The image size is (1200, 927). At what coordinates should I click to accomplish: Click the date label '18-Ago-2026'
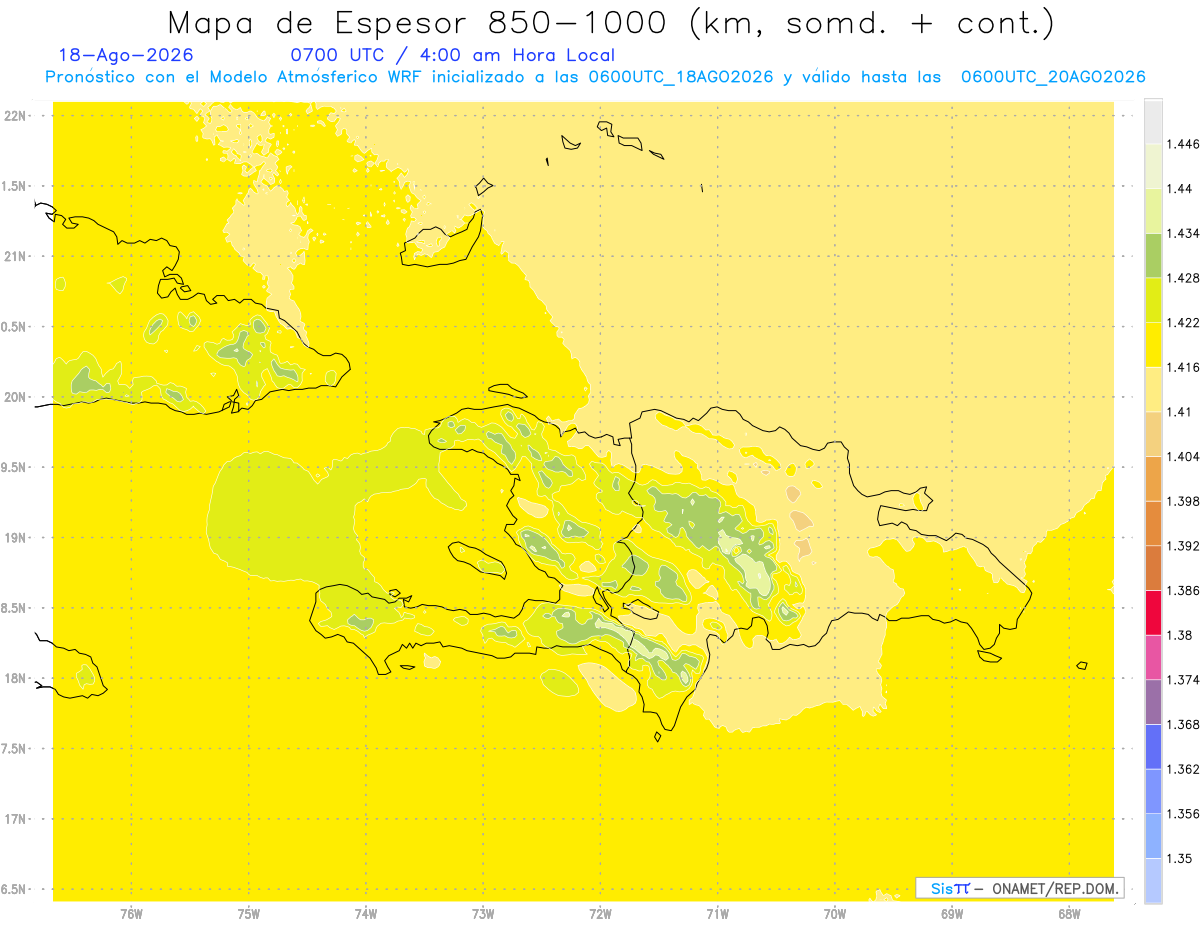coord(126,55)
